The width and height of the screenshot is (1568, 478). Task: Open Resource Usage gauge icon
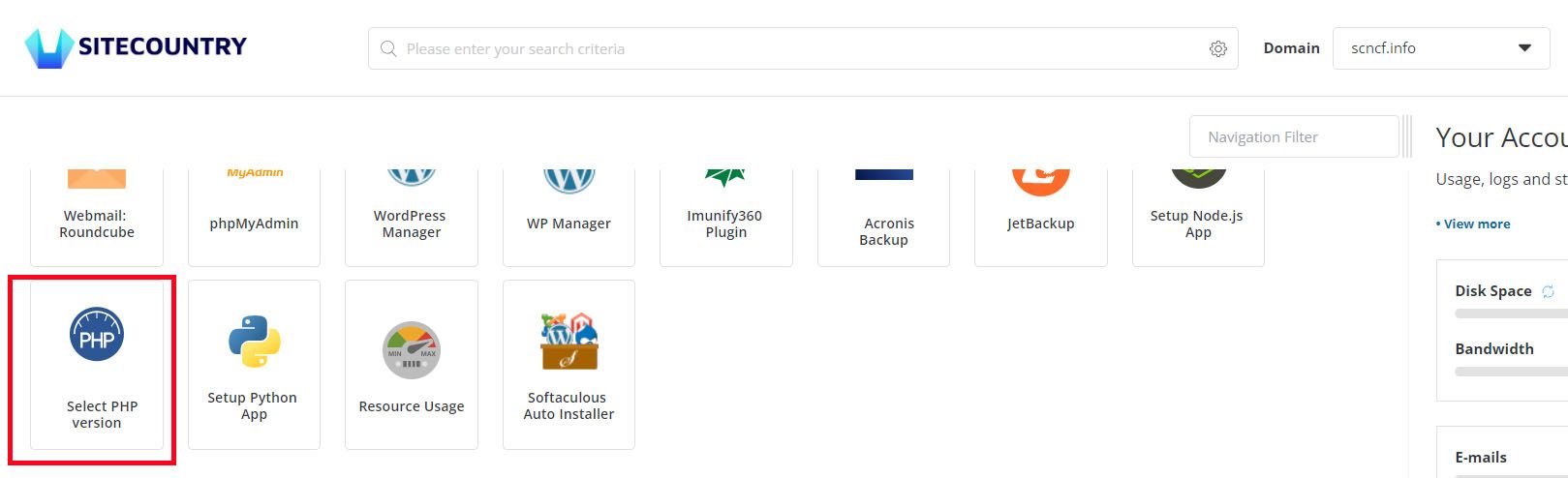(412, 350)
